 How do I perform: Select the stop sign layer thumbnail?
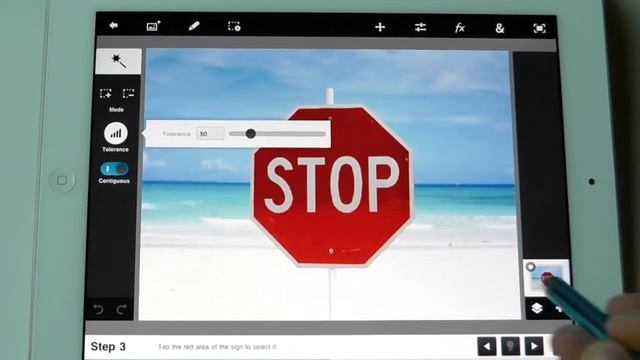[546, 278]
